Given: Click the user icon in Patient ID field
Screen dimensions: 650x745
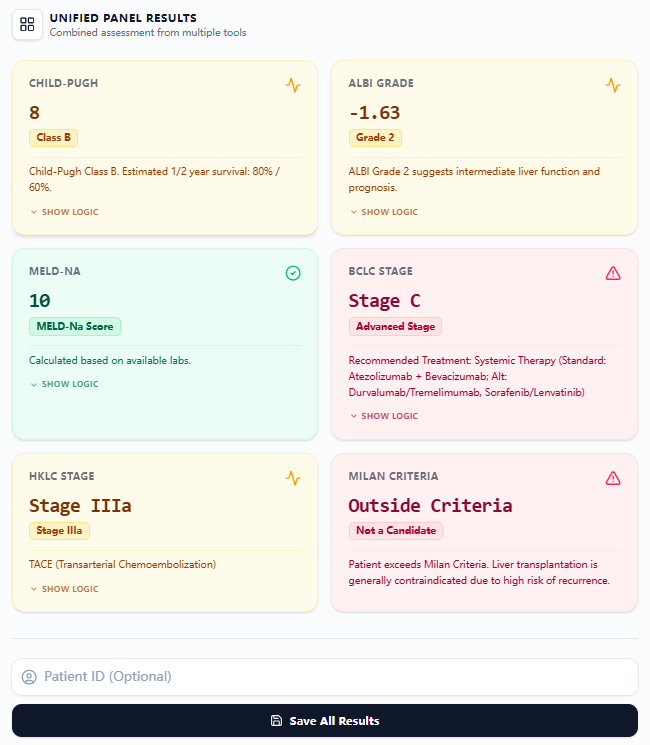Looking at the screenshot, I should point(29,677).
